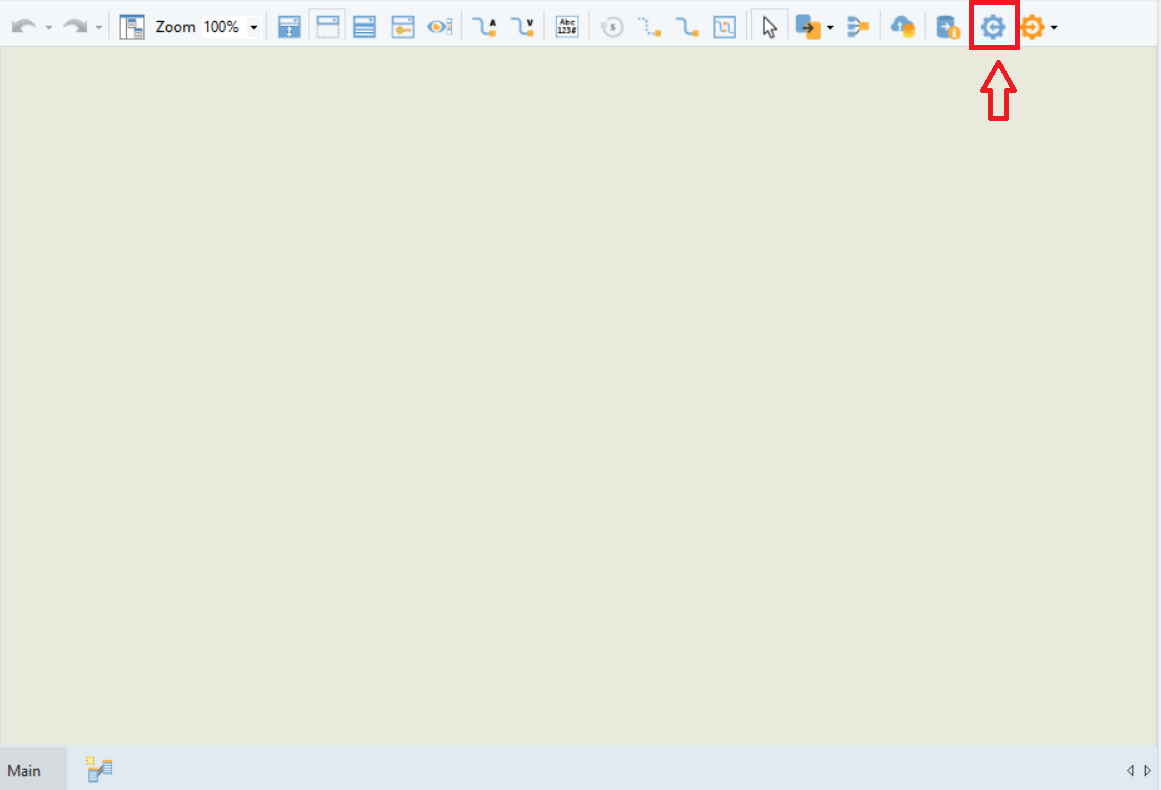The height and width of the screenshot is (790, 1161).
Task: Switch to the Main tab
Action: click(25, 770)
